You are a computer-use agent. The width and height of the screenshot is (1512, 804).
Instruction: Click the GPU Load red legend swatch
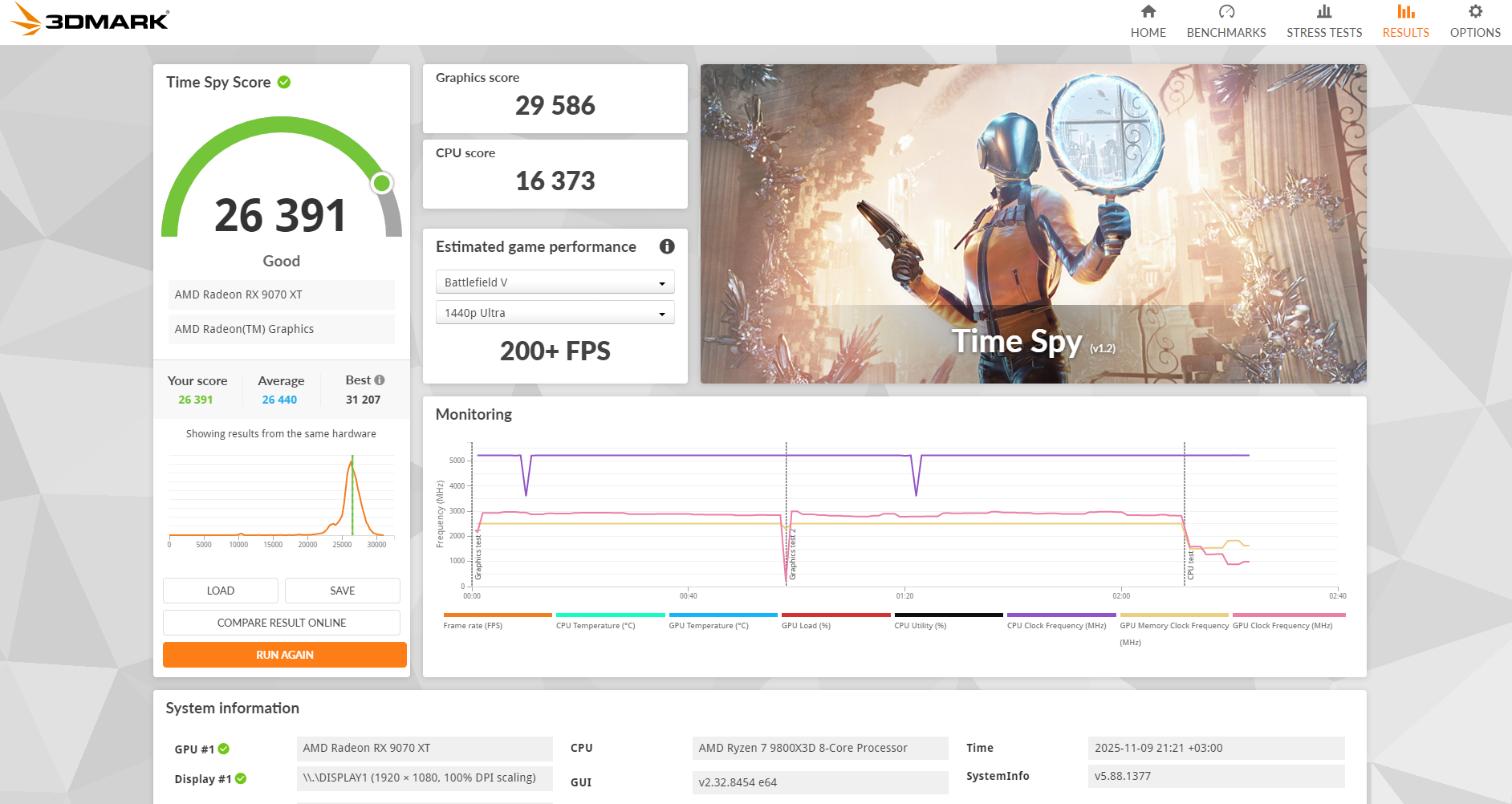pos(835,615)
